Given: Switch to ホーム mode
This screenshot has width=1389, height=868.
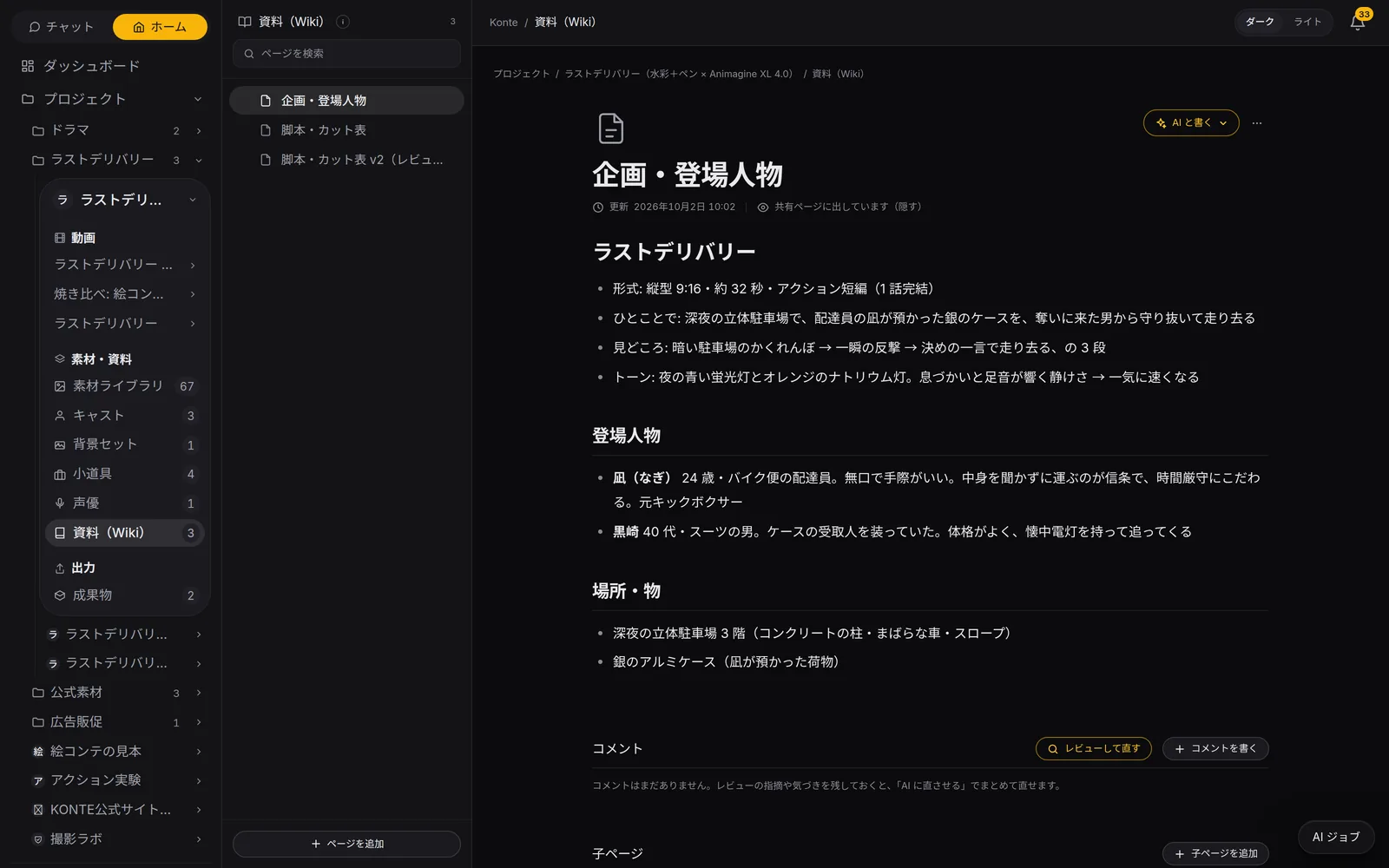Looking at the screenshot, I should (160, 27).
